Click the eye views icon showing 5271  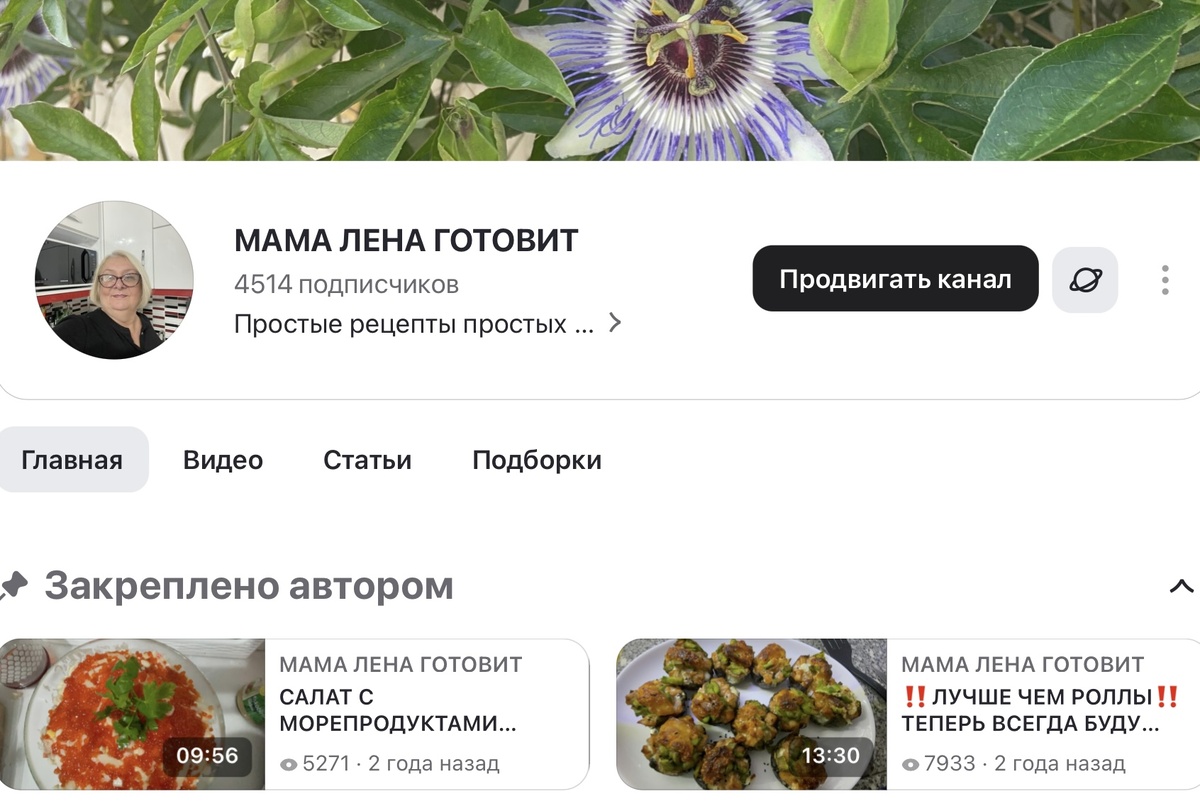click(x=289, y=764)
